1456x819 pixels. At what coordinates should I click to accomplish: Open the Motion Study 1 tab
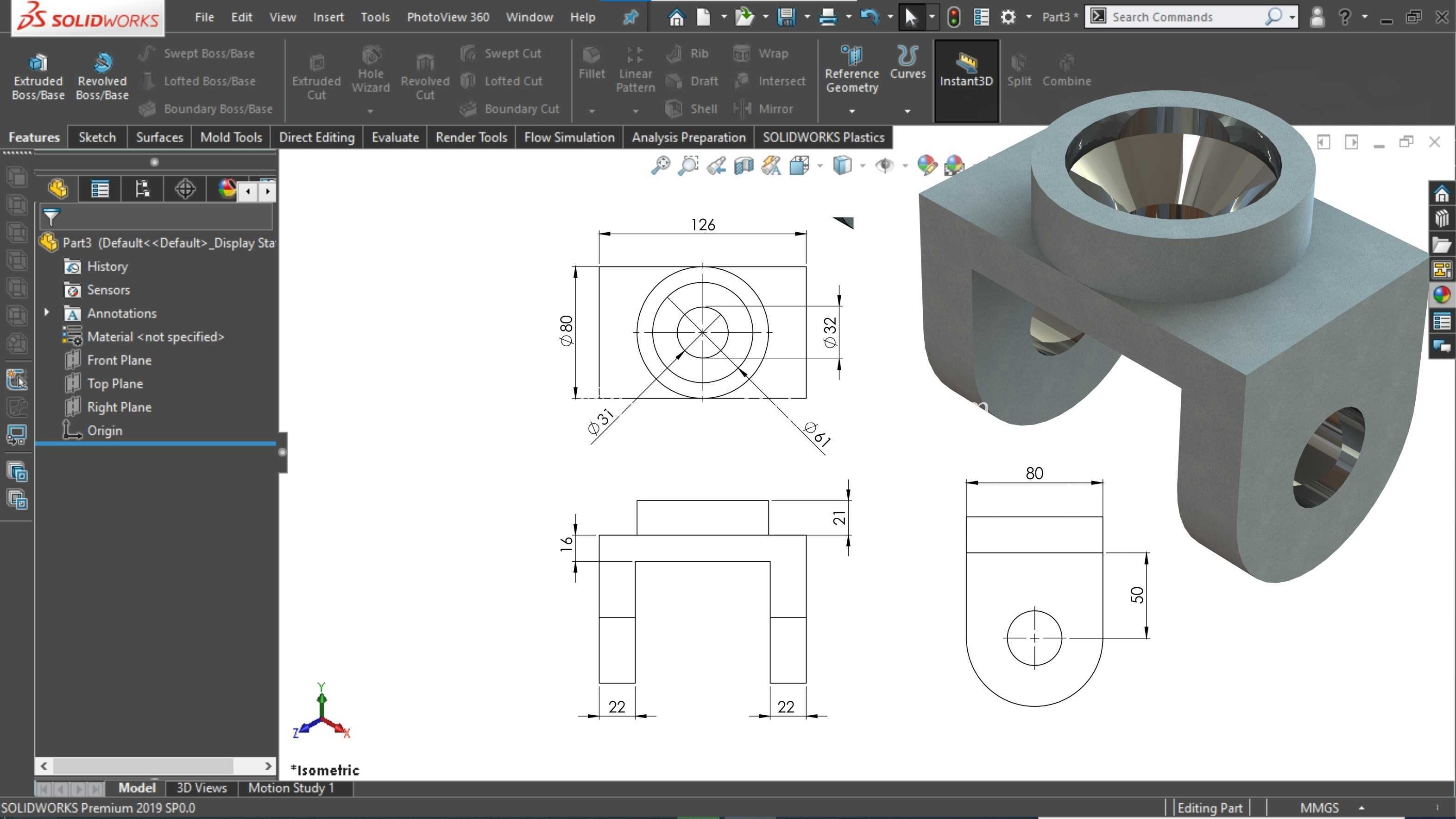click(x=291, y=788)
